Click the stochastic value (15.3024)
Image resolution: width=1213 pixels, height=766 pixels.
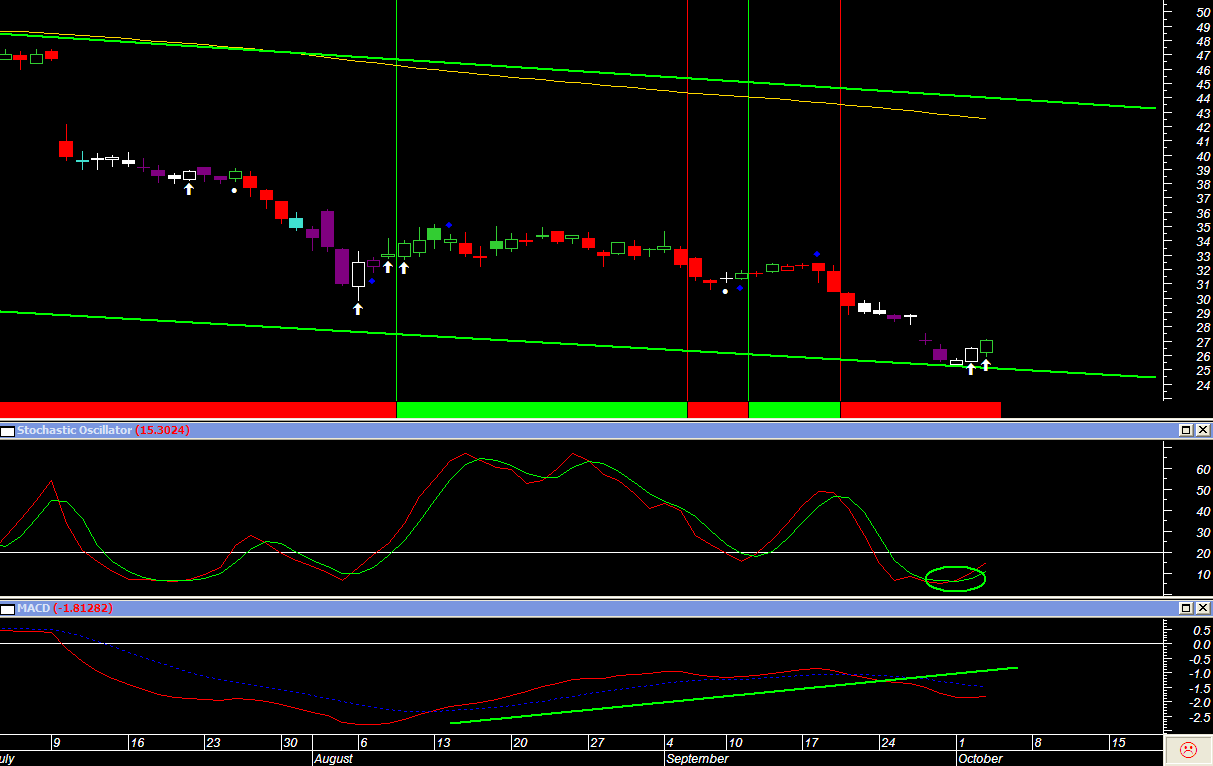163,430
